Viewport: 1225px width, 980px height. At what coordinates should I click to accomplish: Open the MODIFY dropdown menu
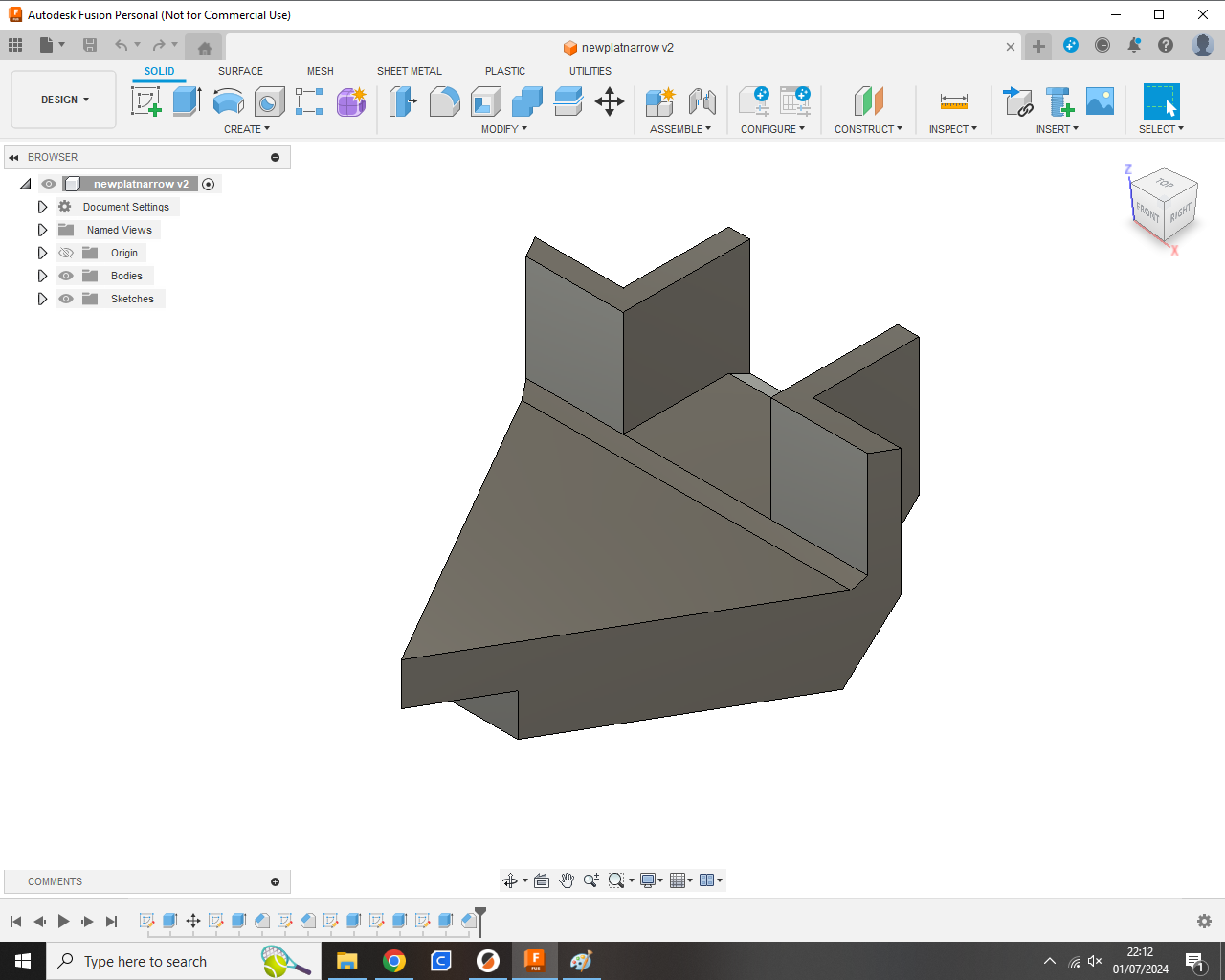[504, 128]
